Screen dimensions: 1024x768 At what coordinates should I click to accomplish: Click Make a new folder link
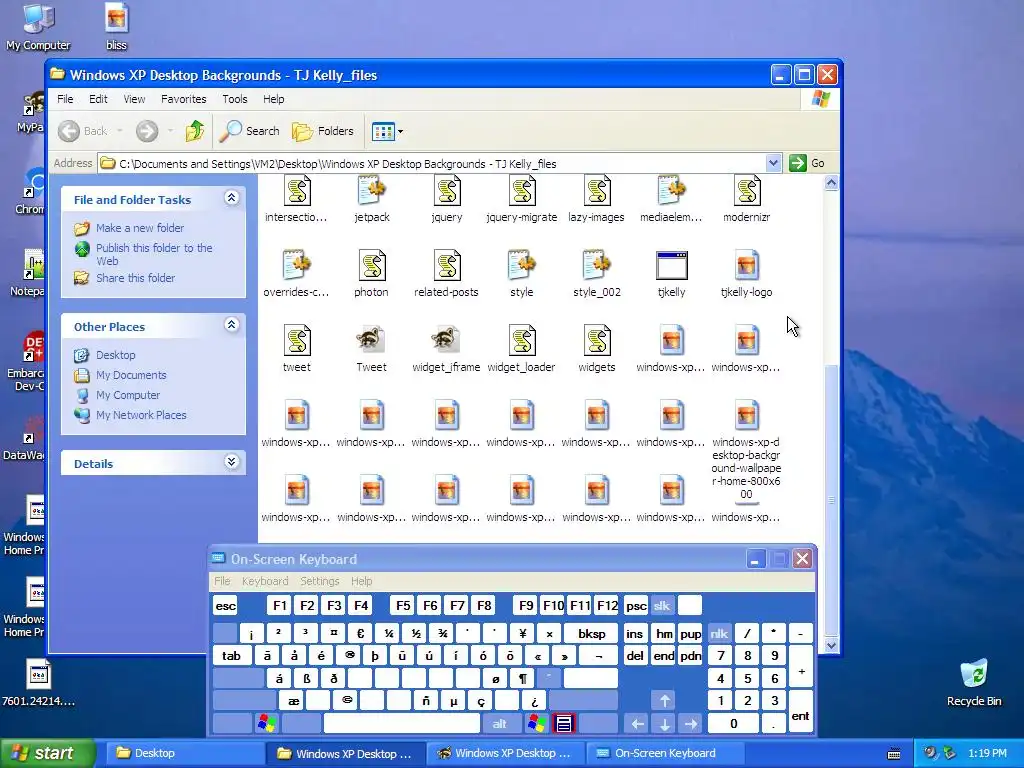(x=140, y=228)
